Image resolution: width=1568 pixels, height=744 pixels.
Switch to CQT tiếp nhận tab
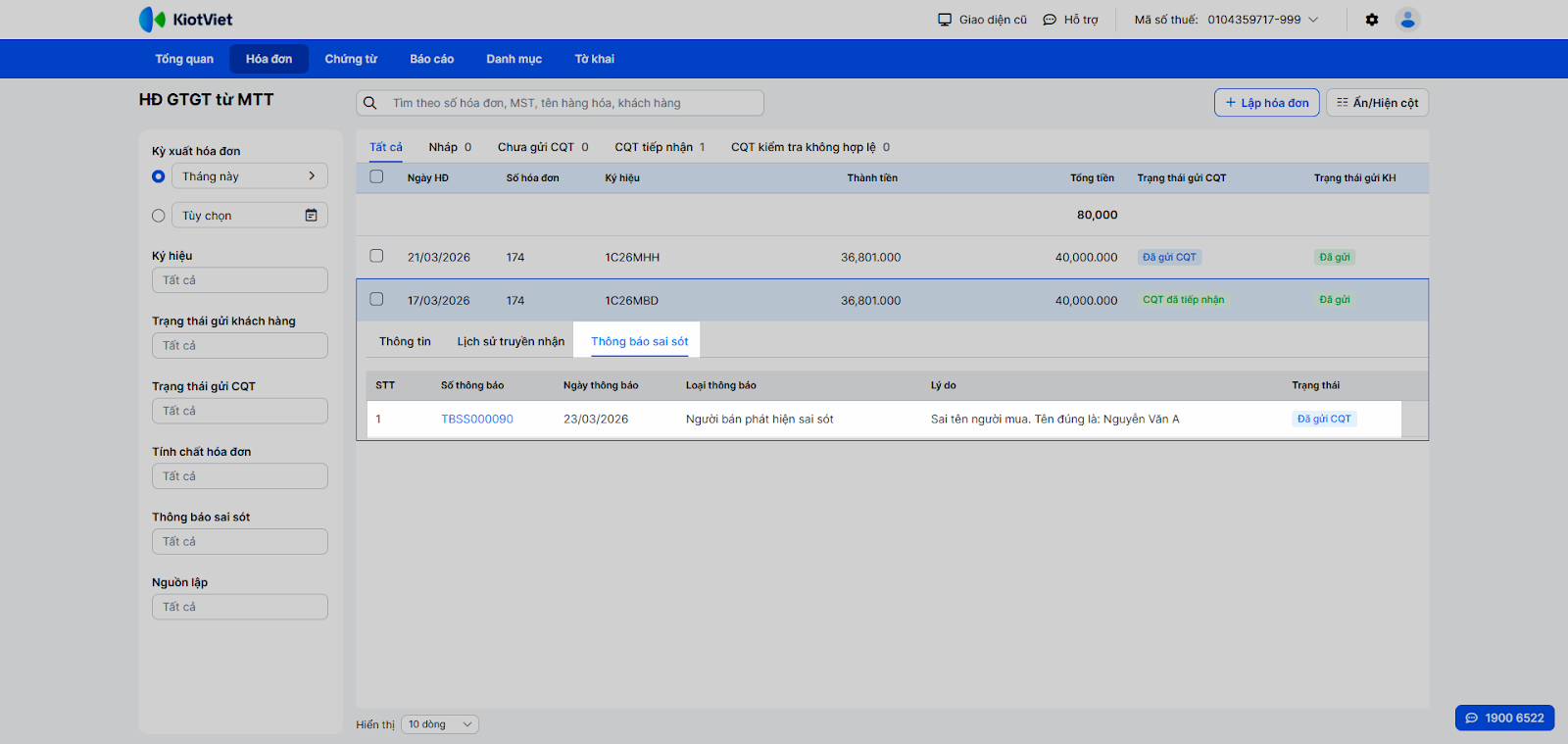pyautogui.click(x=660, y=147)
